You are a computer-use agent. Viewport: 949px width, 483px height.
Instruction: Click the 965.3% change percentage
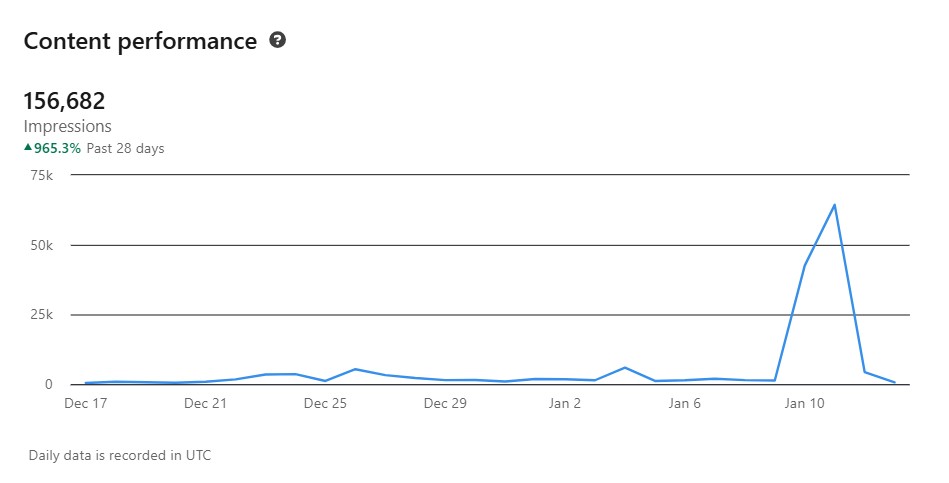tap(57, 148)
